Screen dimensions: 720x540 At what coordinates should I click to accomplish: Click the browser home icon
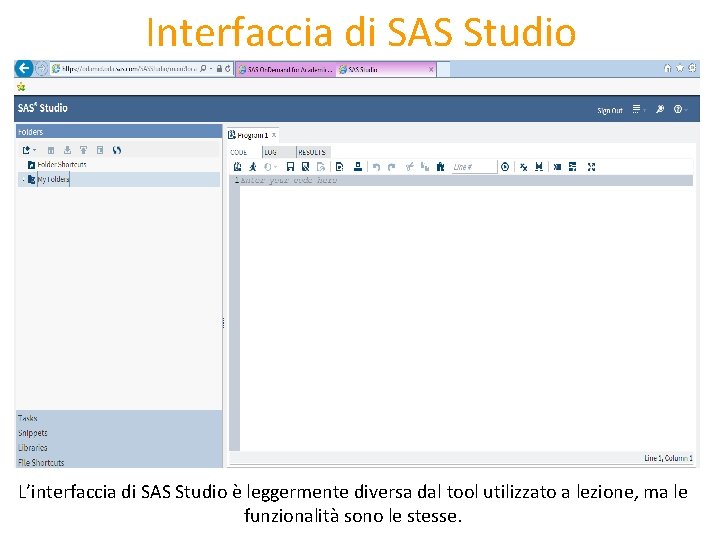[668, 68]
